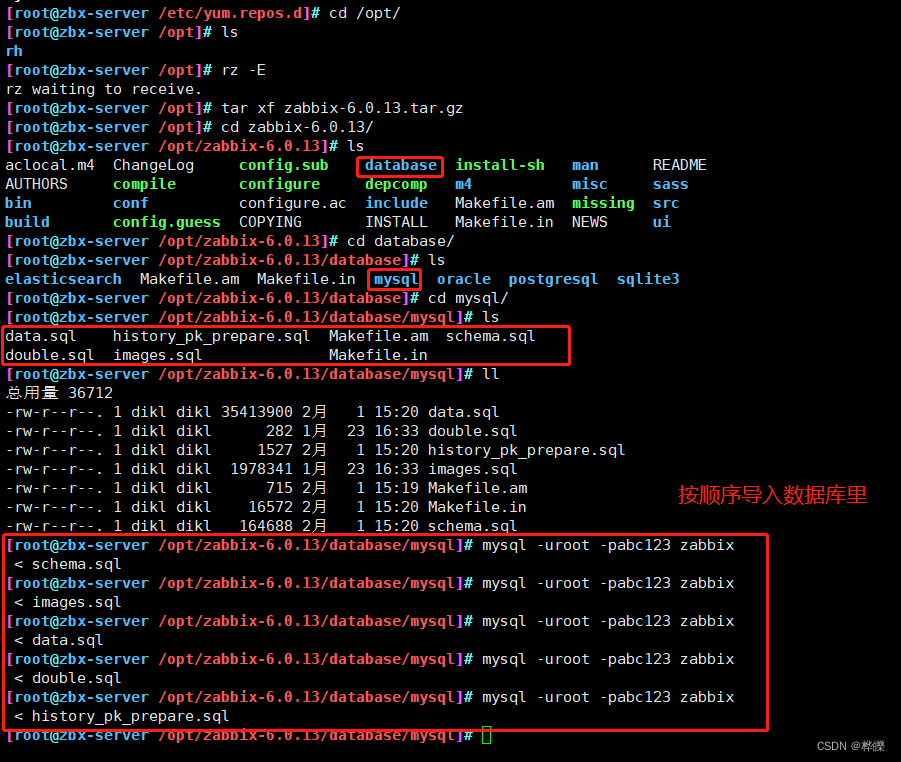Click the 'cd zabbix-6.0.13/' command

pos(297,128)
